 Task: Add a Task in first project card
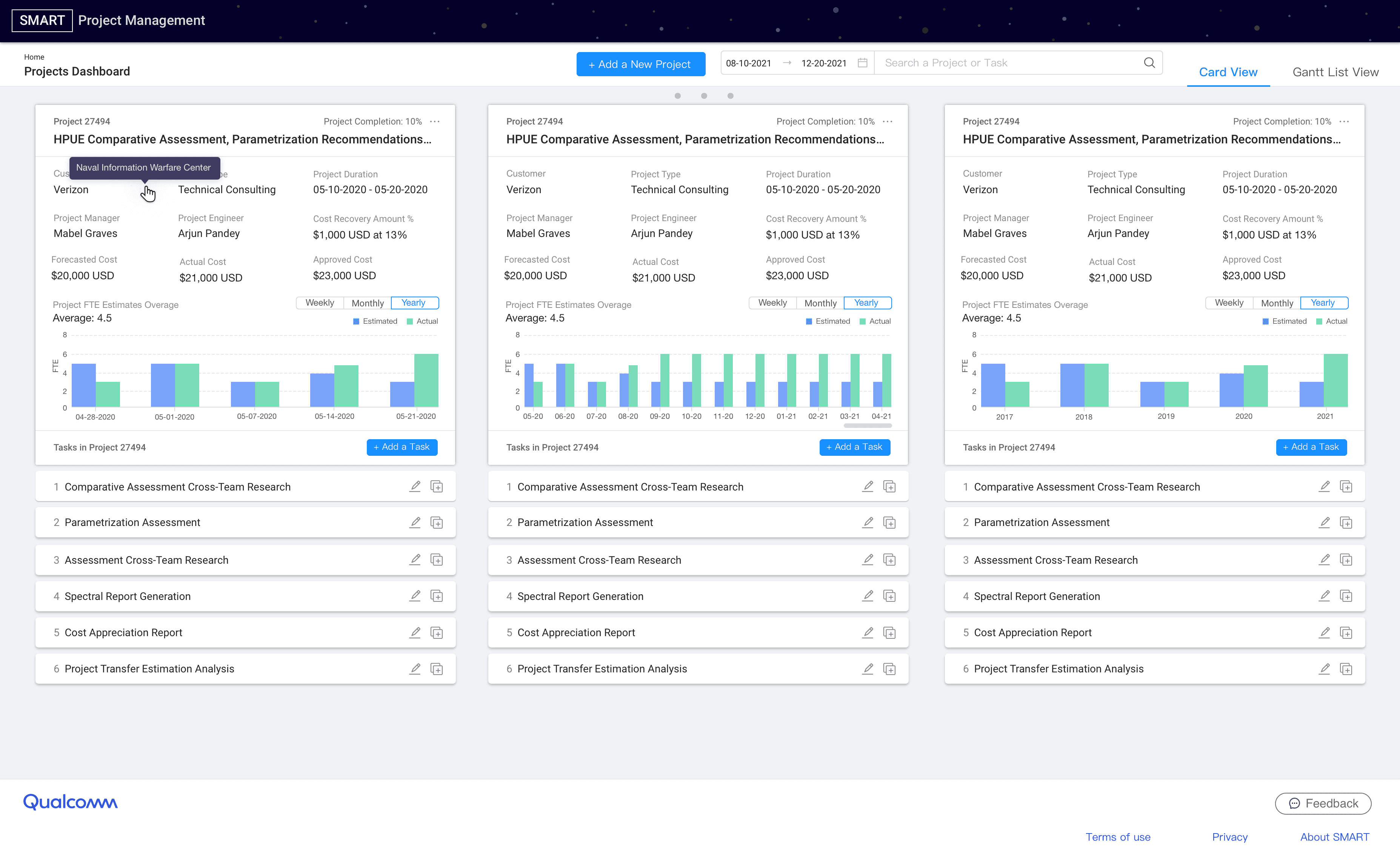(402, 447)
